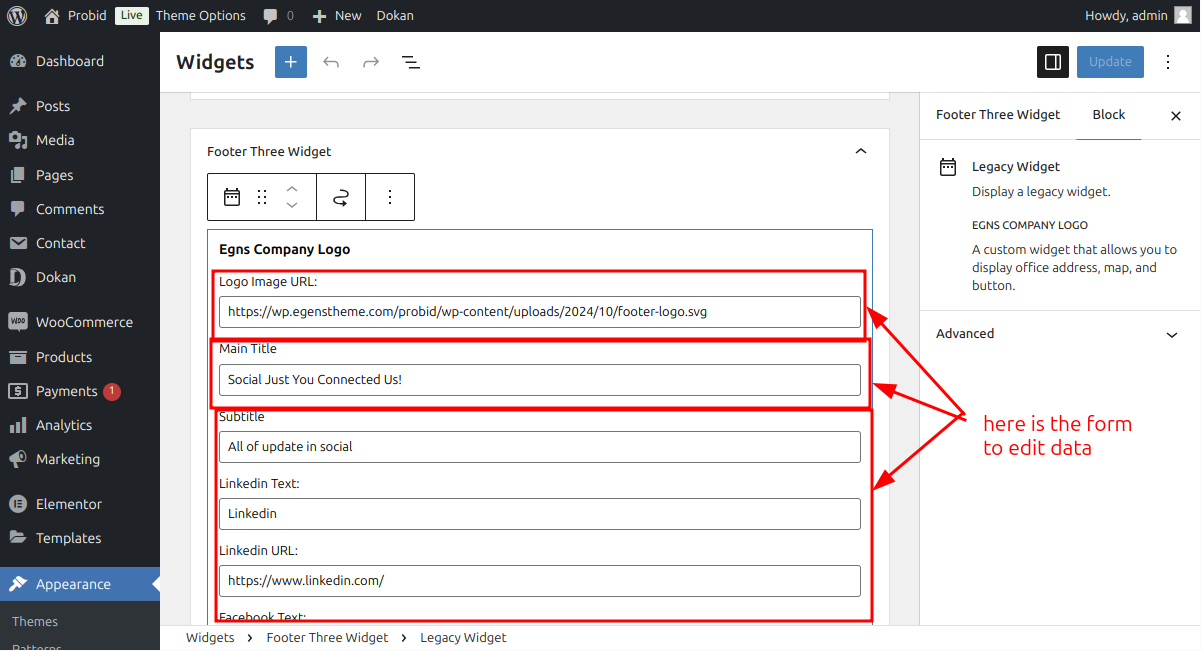Click the legacy widget calendar block icon
Viewport: 1201px width, 651px height.
click(x=232, y=197)
